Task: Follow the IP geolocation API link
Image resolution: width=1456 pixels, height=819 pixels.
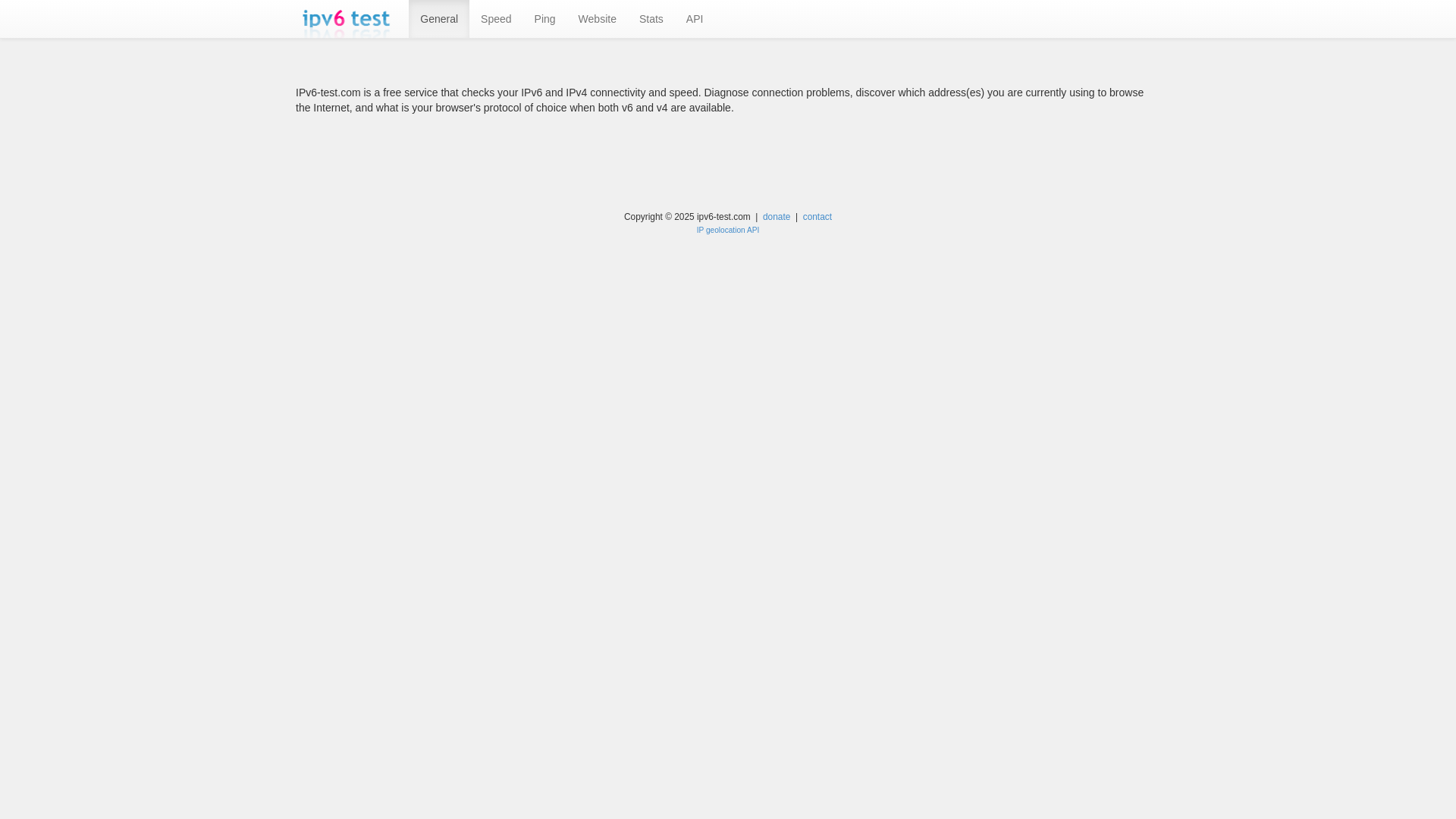Action: point(728,231)
